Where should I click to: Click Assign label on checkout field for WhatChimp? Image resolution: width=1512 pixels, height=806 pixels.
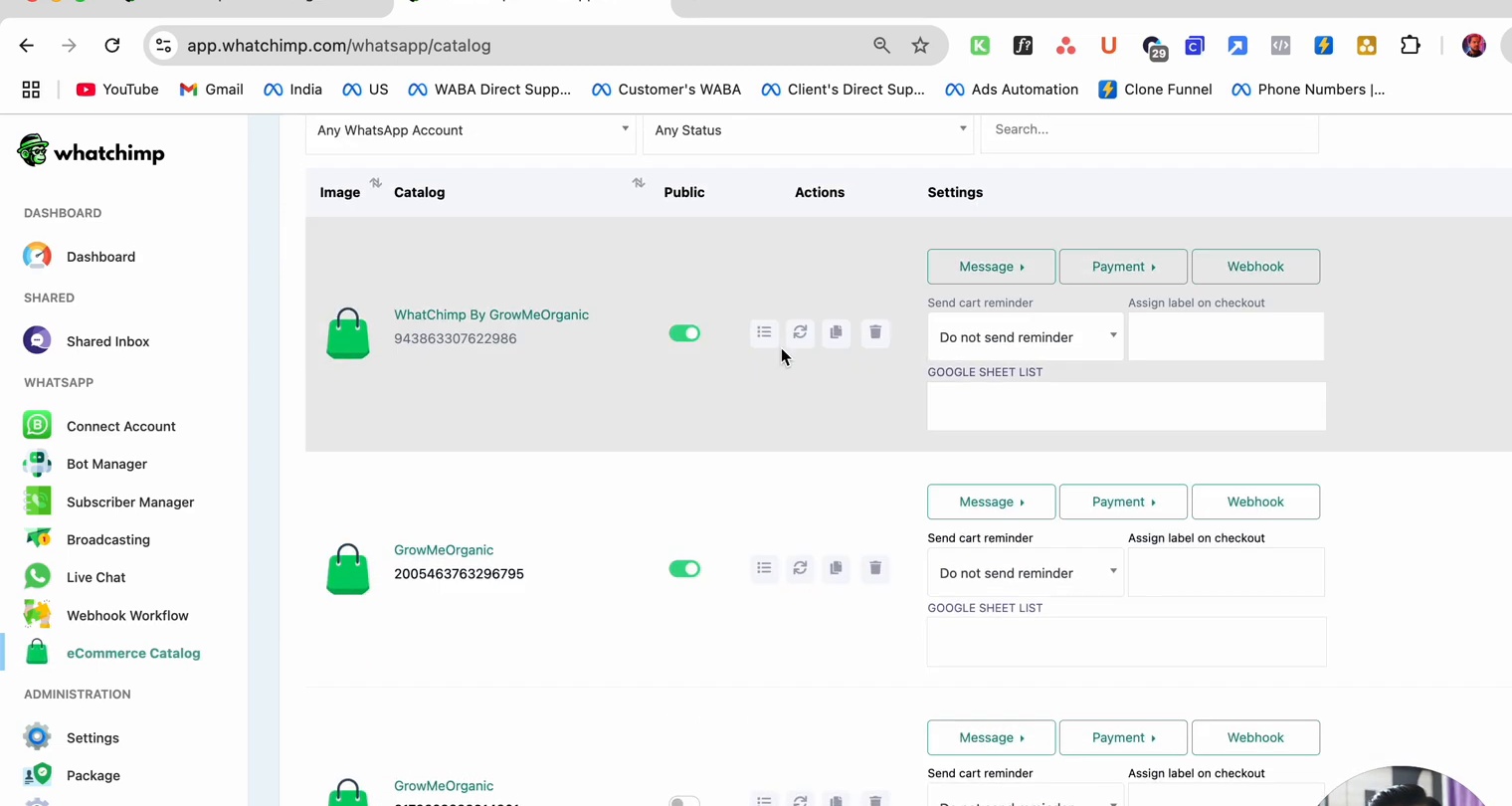pos(1227,337)
